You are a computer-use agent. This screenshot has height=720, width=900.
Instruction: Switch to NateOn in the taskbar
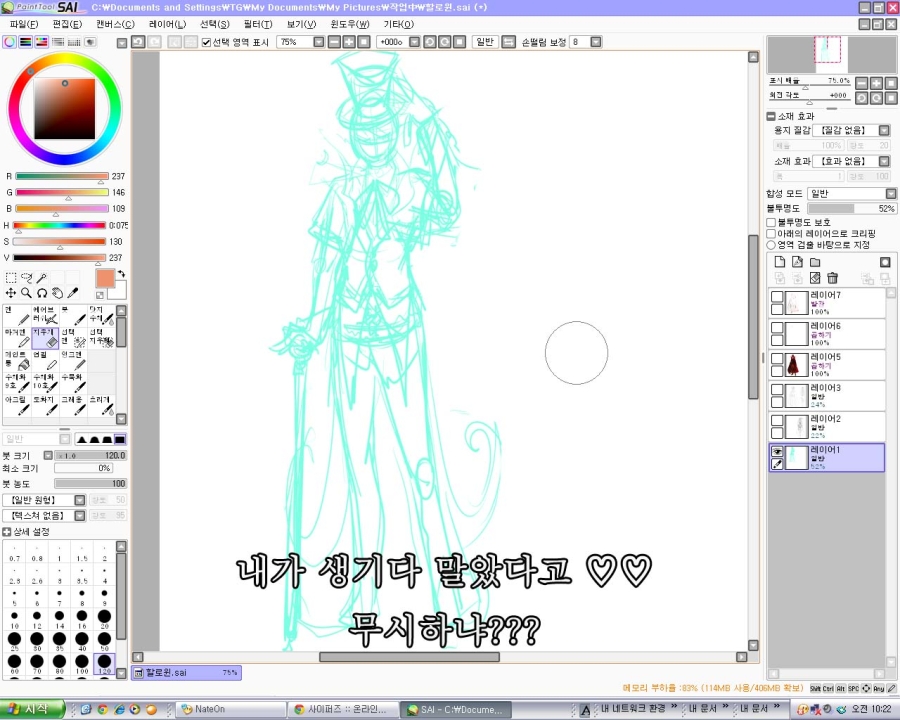[x=228, y=709]
